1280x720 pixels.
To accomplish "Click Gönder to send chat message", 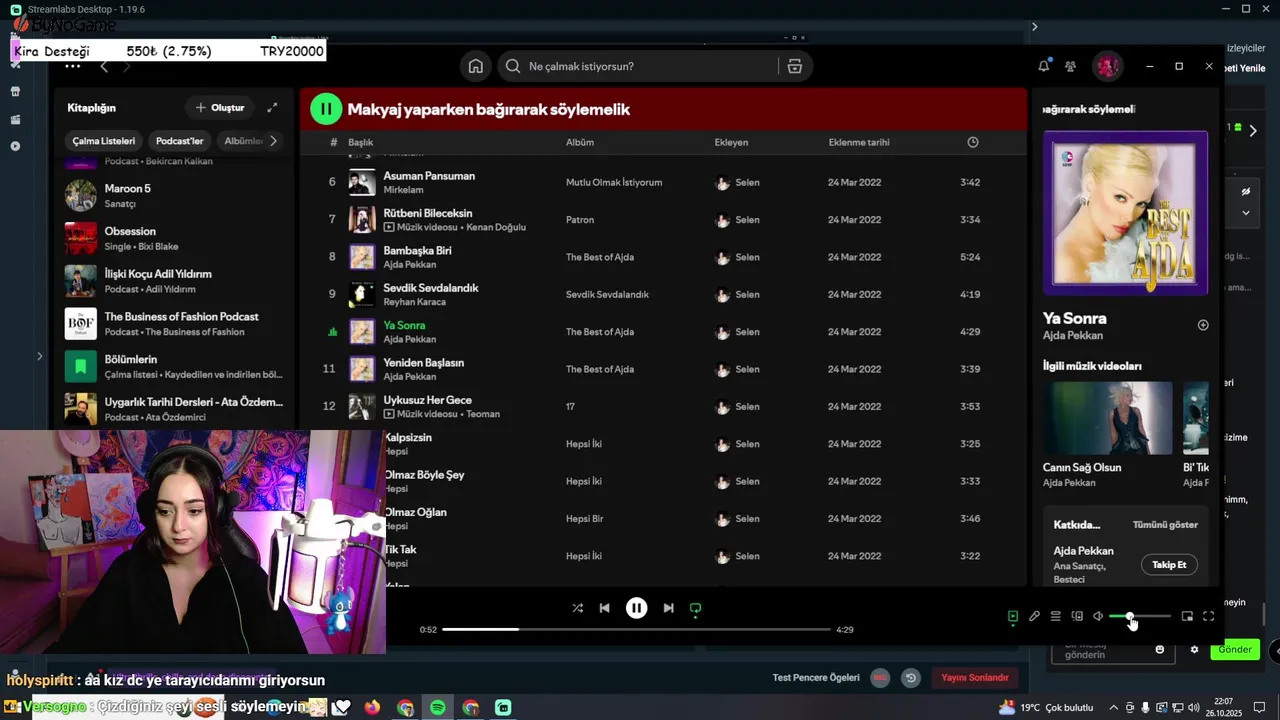I will (1234, 649).
